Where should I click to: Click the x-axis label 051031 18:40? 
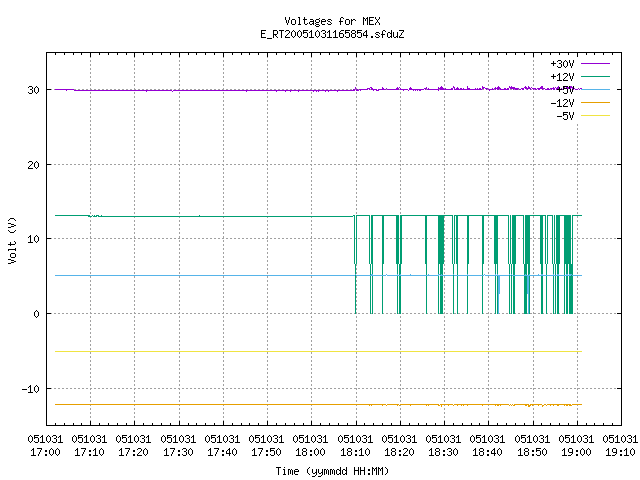(488, 446)
